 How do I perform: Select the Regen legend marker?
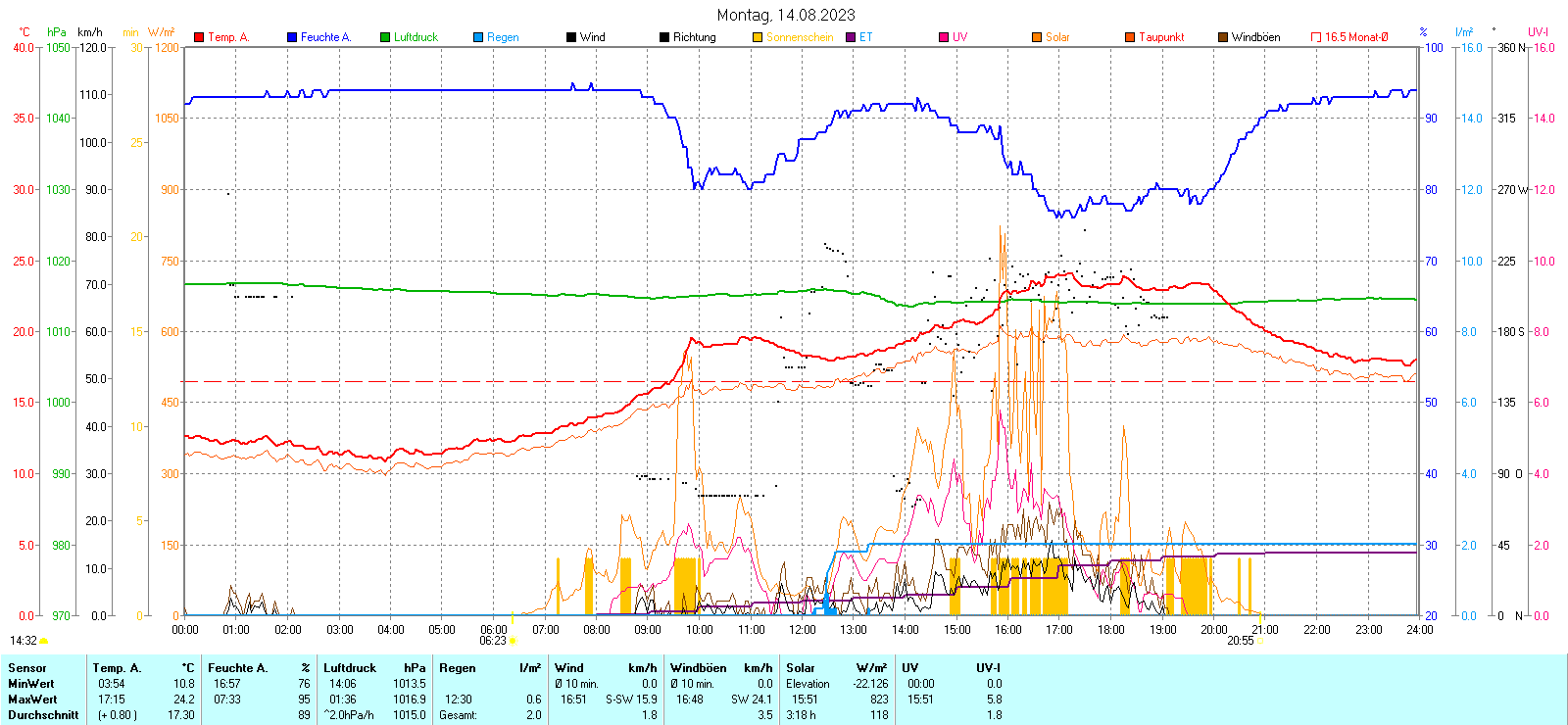click(x=478, y=37)
